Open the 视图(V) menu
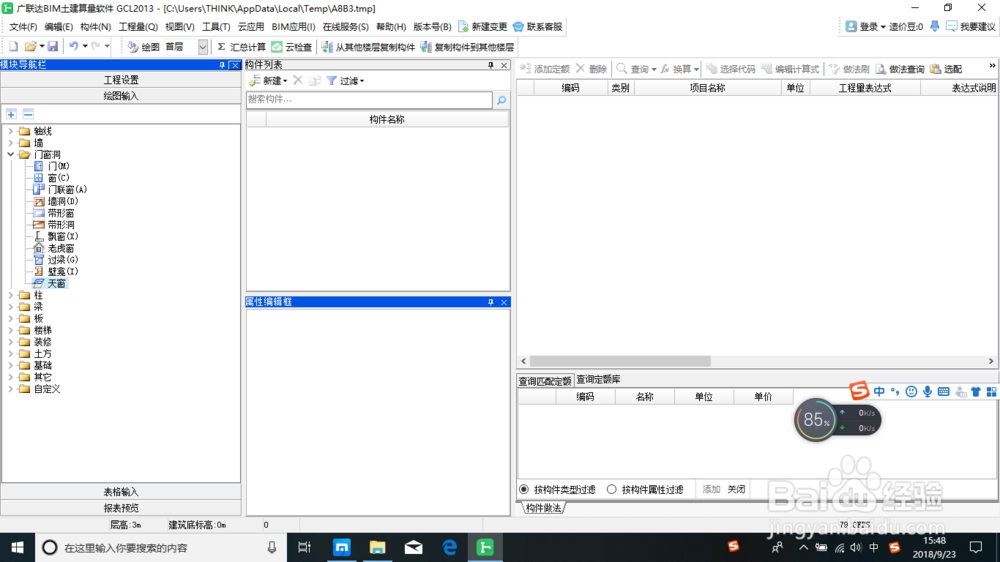The height and width of the screenshot is (562, 1000). (179, 27)
